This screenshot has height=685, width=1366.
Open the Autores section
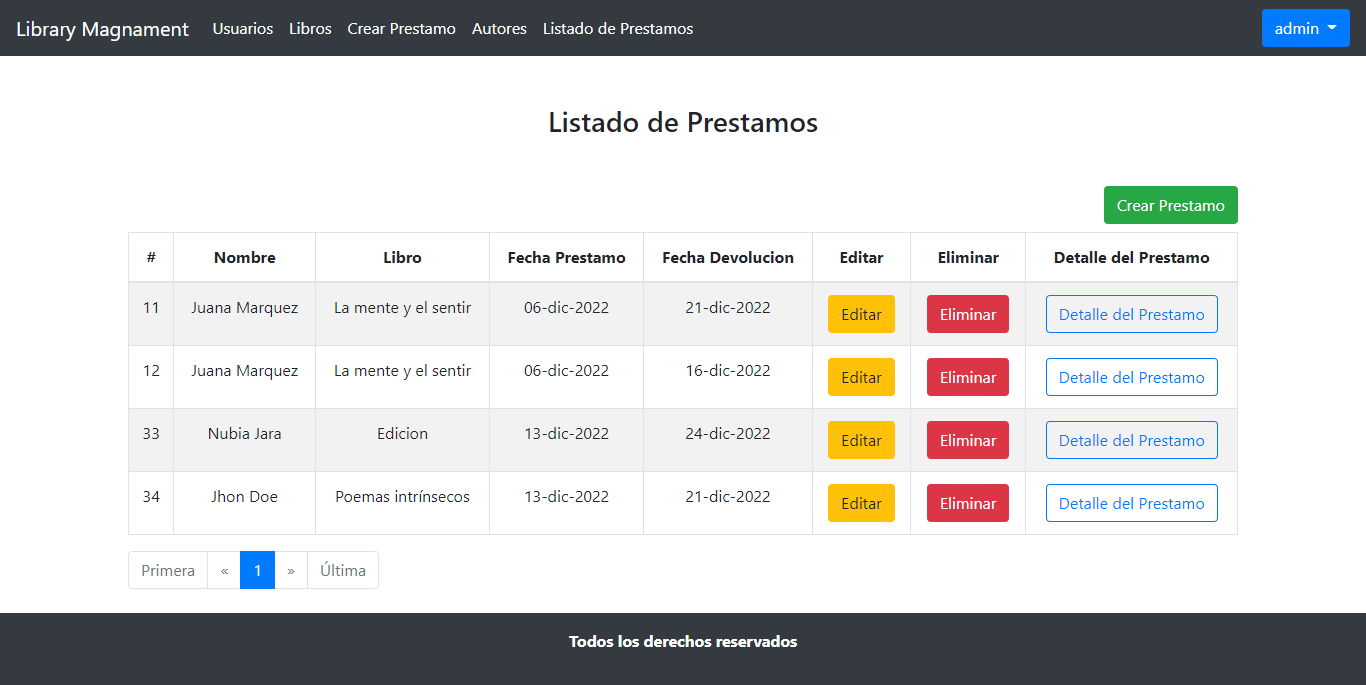point(499,29)
